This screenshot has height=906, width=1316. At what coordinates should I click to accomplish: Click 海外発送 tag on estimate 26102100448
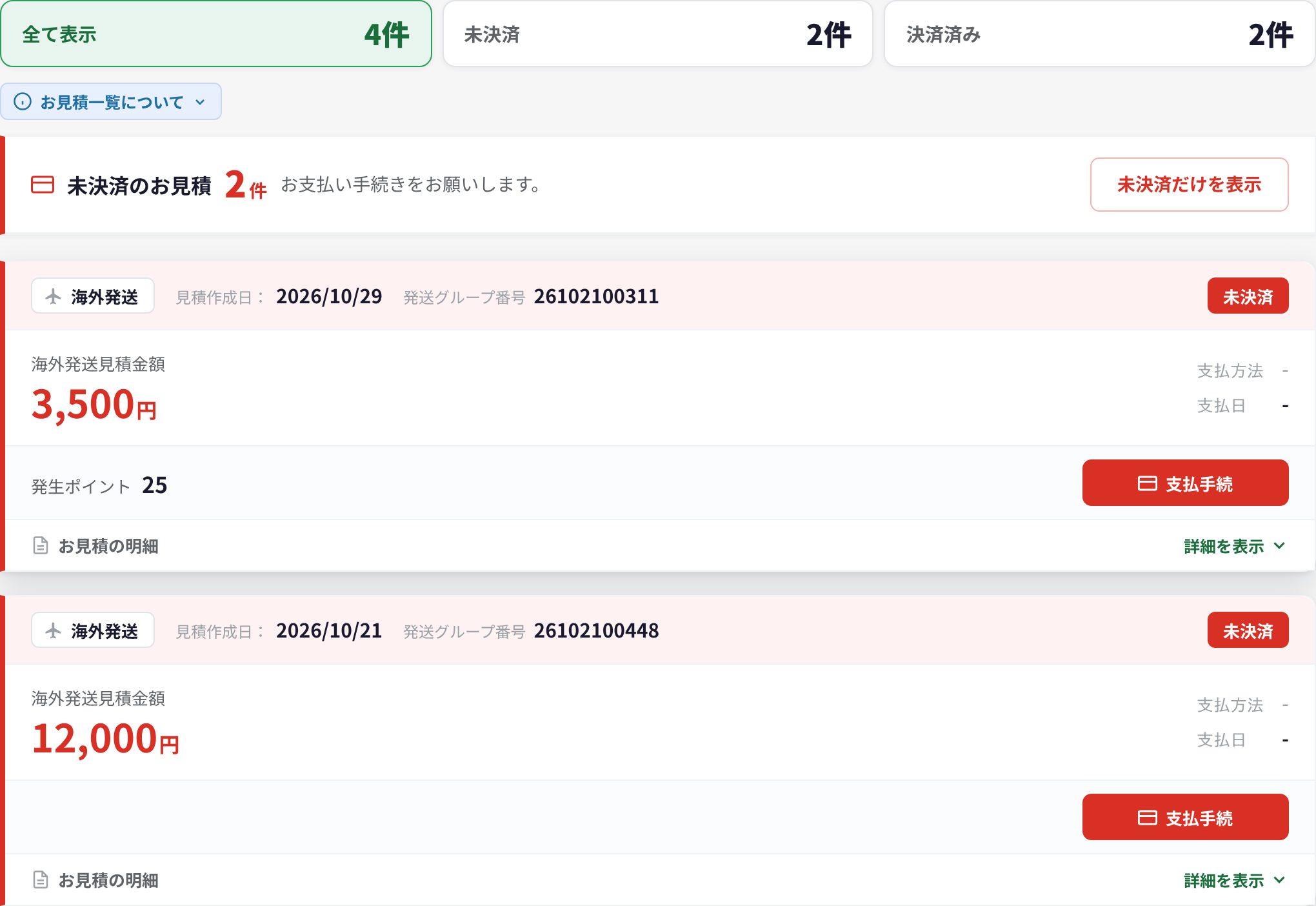click(93, 630)
